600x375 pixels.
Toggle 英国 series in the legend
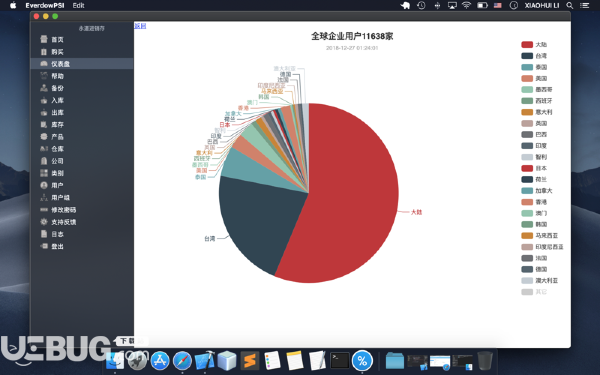pyautogui.click(x=534, y=123)
